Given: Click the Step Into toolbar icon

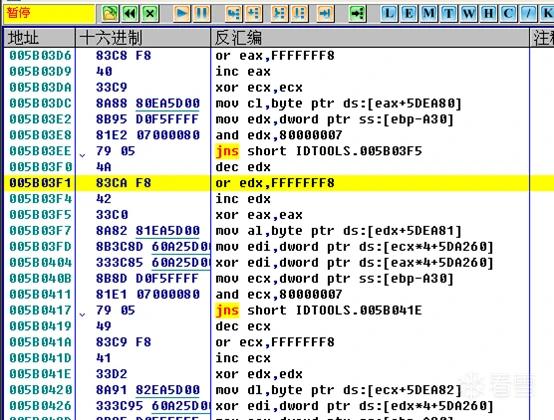Looking at the screenshot, I should (234, 14).
